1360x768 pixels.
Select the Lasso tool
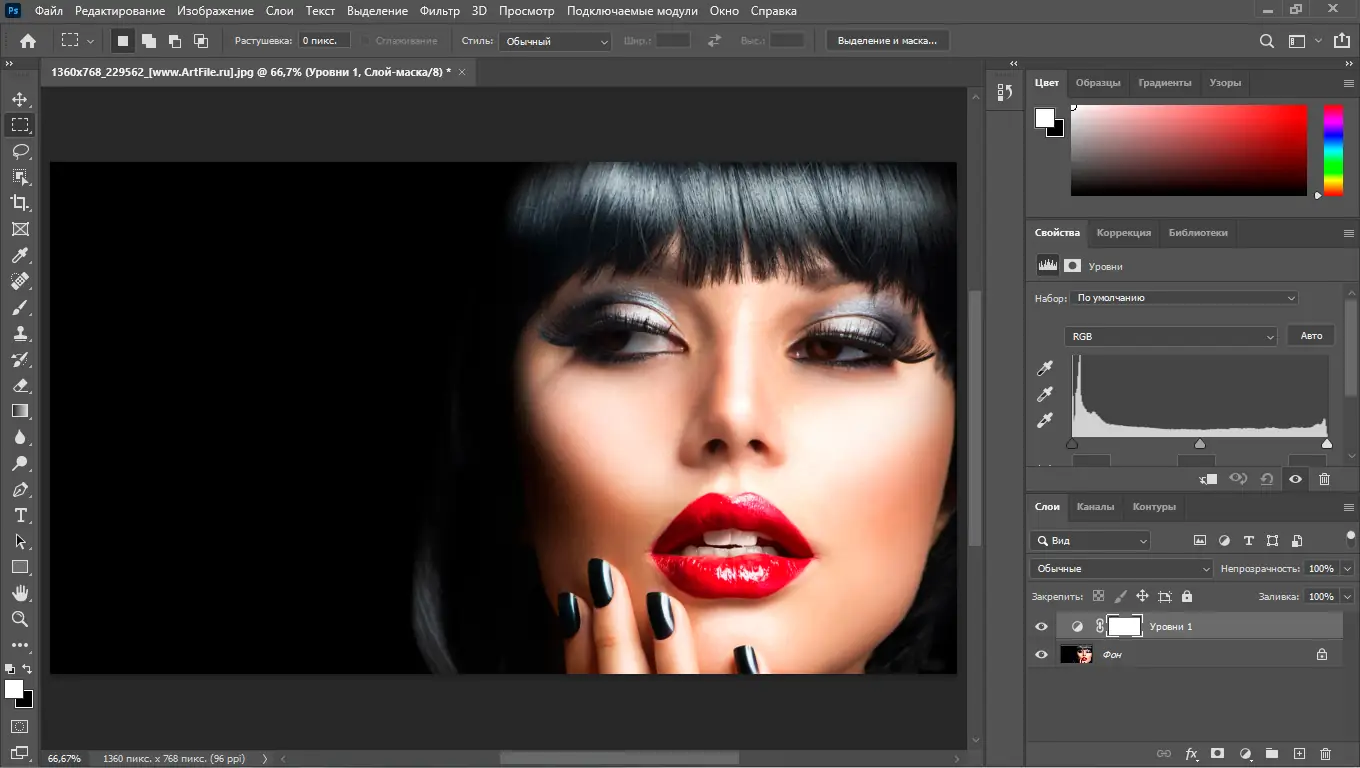point(20,151)
